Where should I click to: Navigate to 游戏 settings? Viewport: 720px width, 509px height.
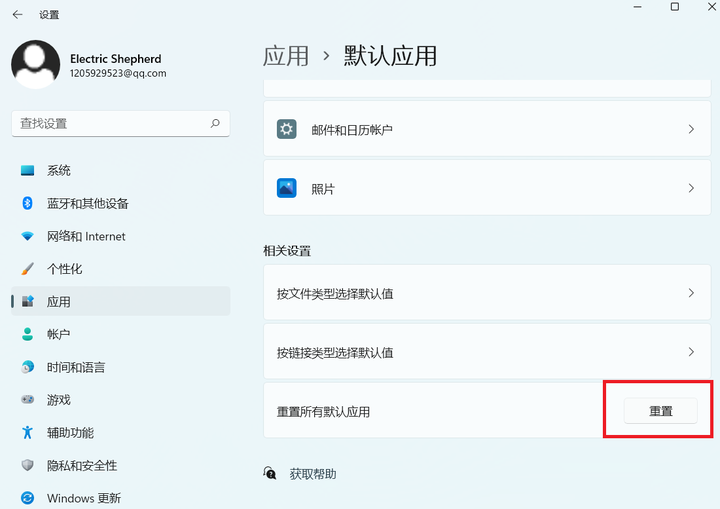[x=120, y=399]
